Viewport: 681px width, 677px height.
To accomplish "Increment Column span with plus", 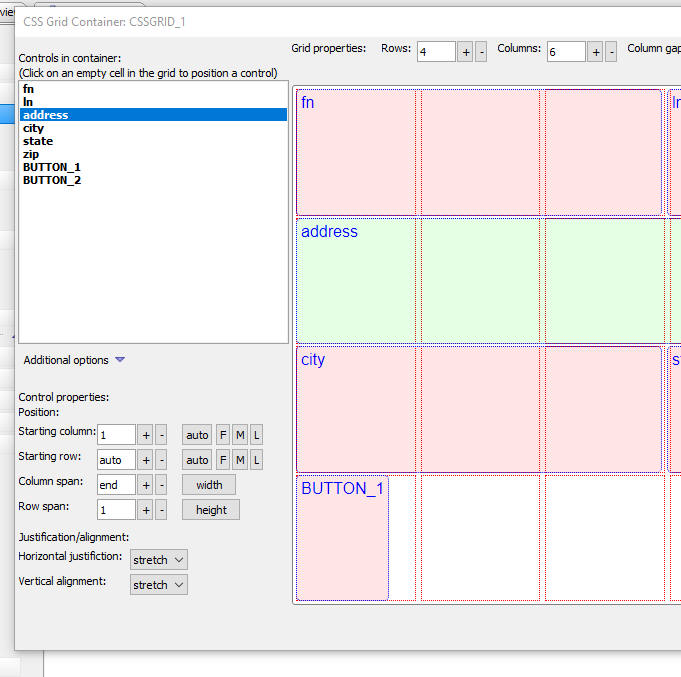I will tap(146, 485).
